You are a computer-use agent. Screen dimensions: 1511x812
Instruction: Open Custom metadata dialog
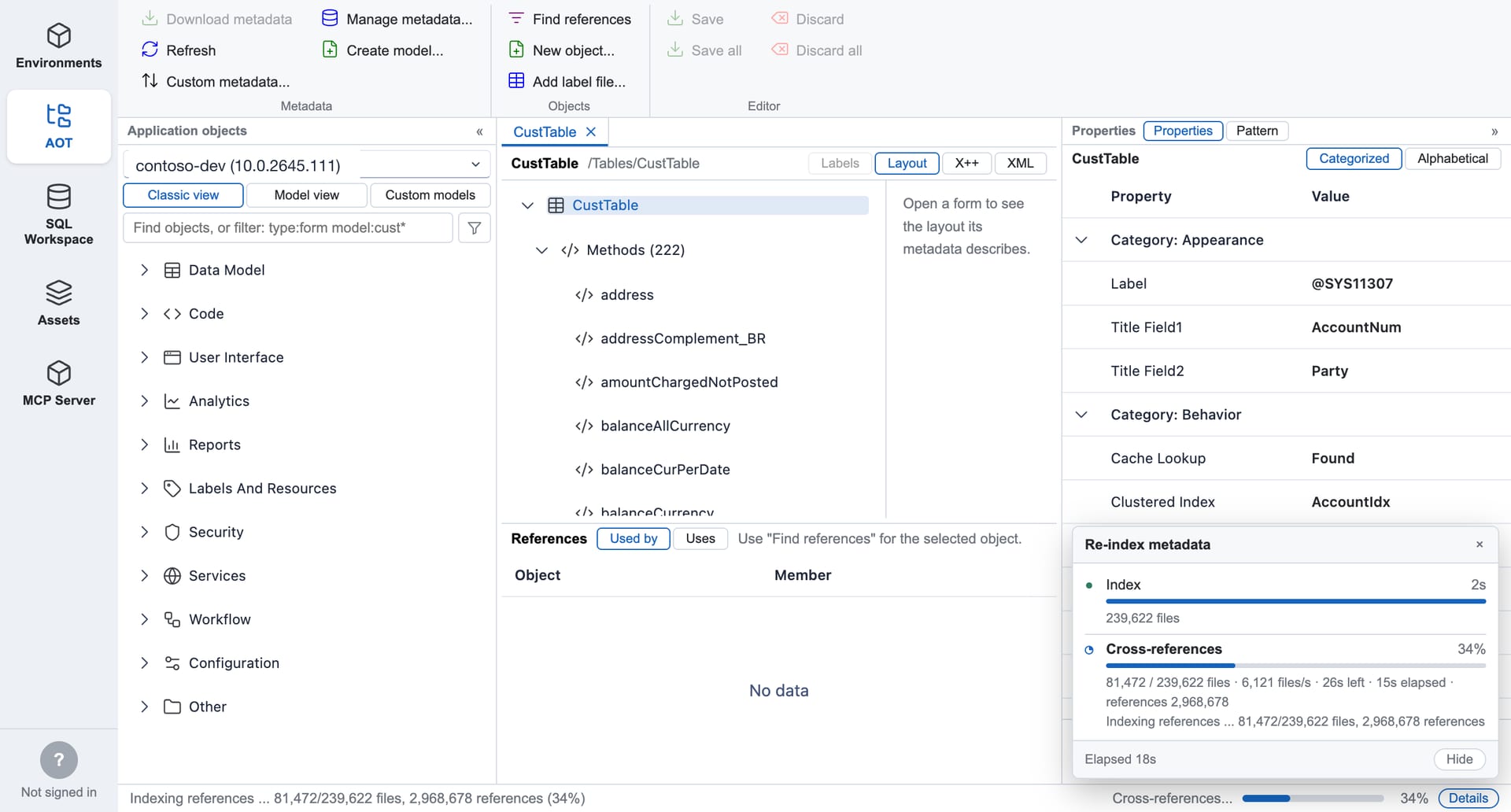(216, 81)
